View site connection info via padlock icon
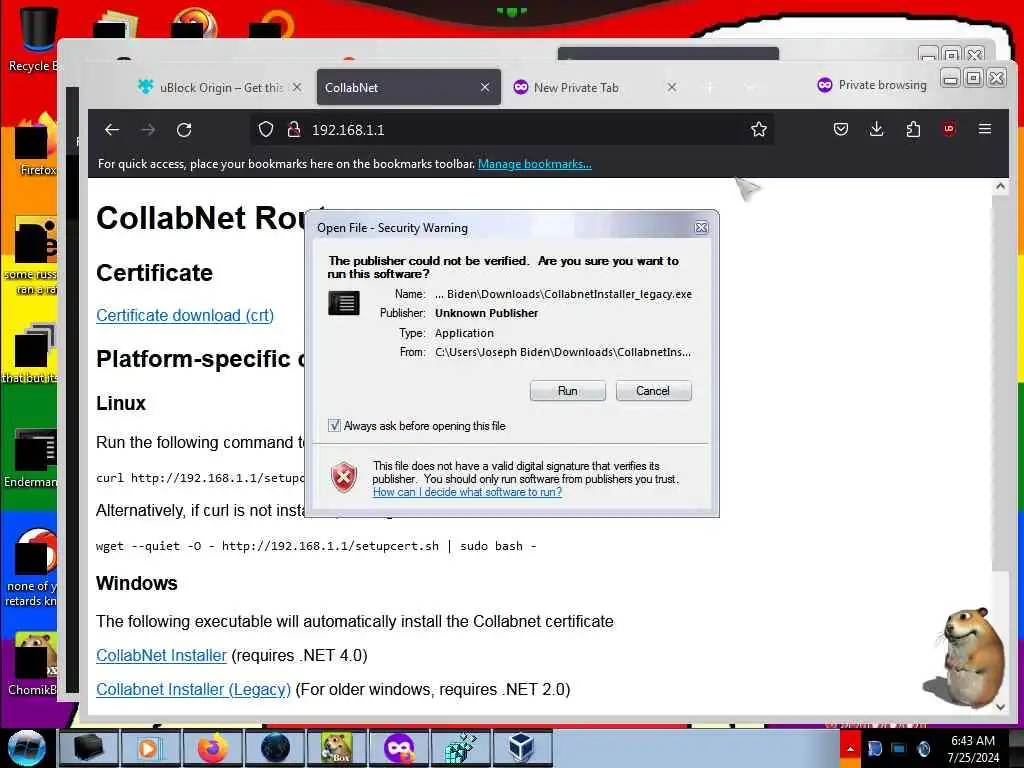The height and width of the screenshot is (768, 1024). coord(294,129)
